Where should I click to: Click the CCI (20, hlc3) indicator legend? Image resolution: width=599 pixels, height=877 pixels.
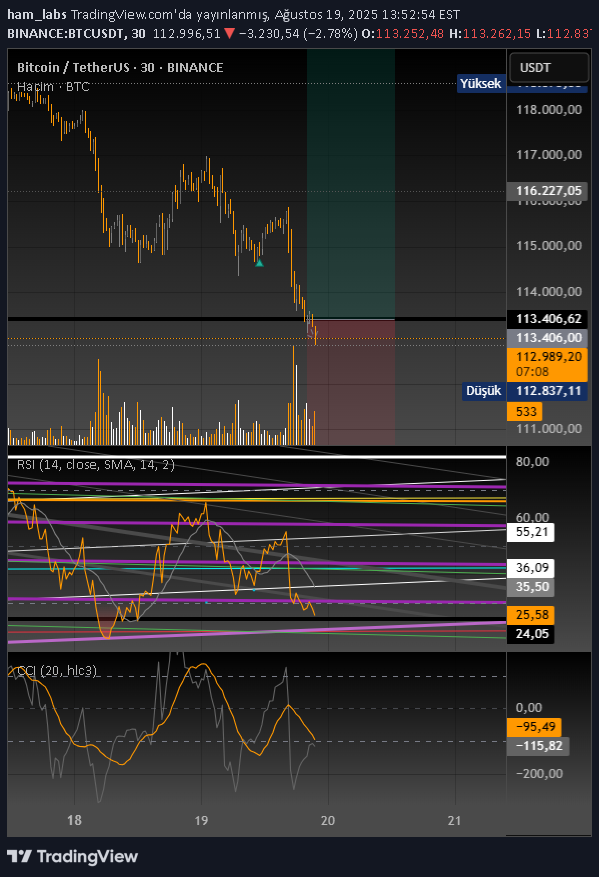(x=56, y=671)
